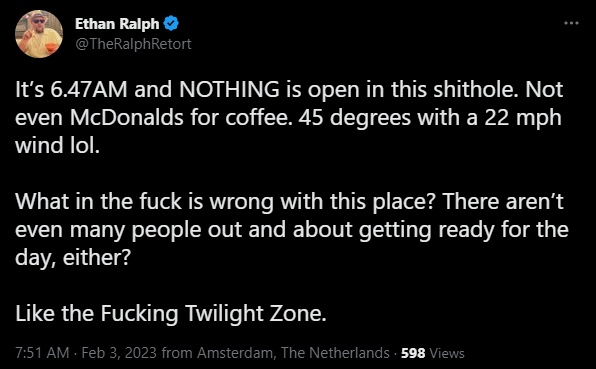Viewport: 596px width, 369px height.
Task: Click the 6.47AM text in the tweet
Action: click(89, 90)
